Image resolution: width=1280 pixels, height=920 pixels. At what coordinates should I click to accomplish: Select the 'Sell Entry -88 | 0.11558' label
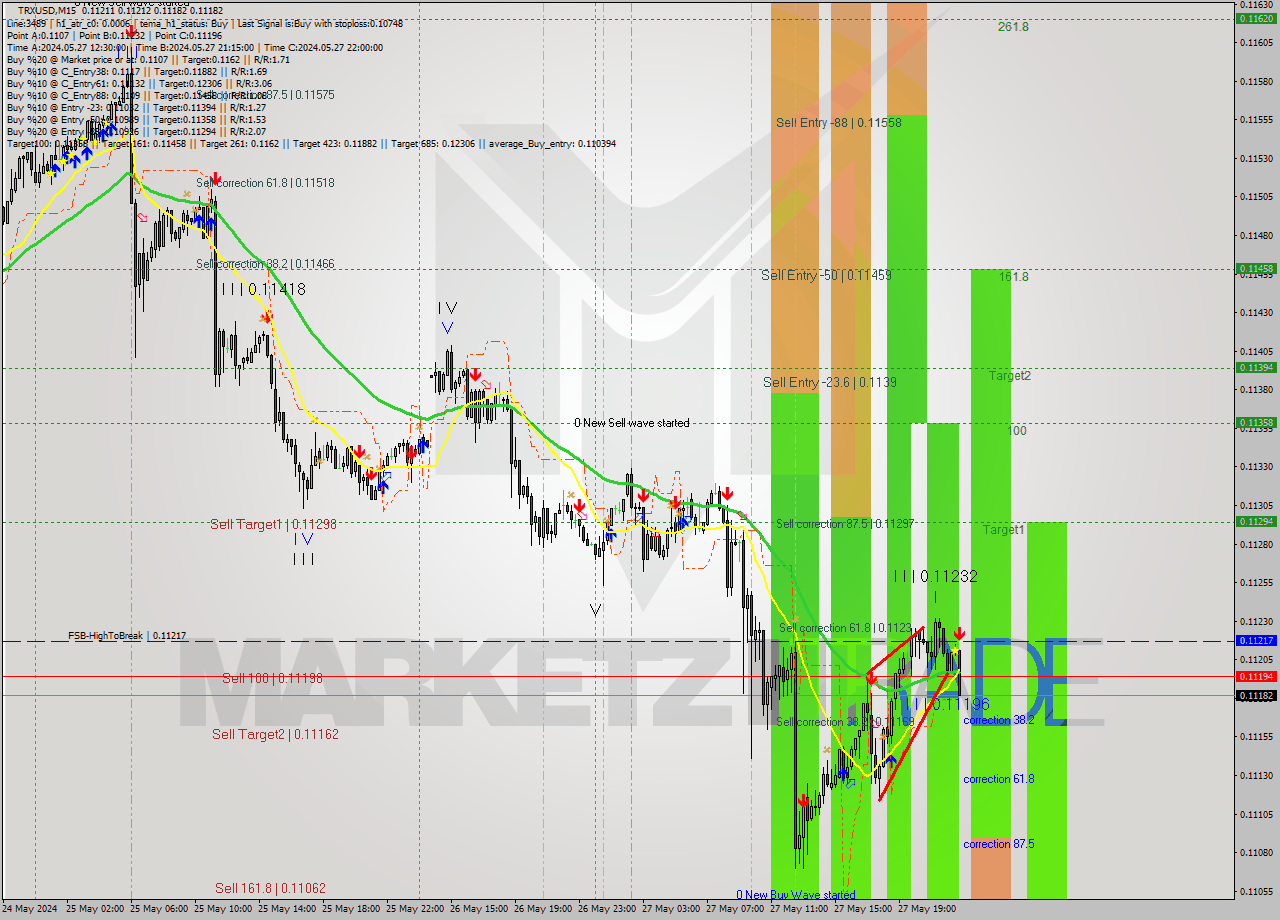[x=839, y=122]
